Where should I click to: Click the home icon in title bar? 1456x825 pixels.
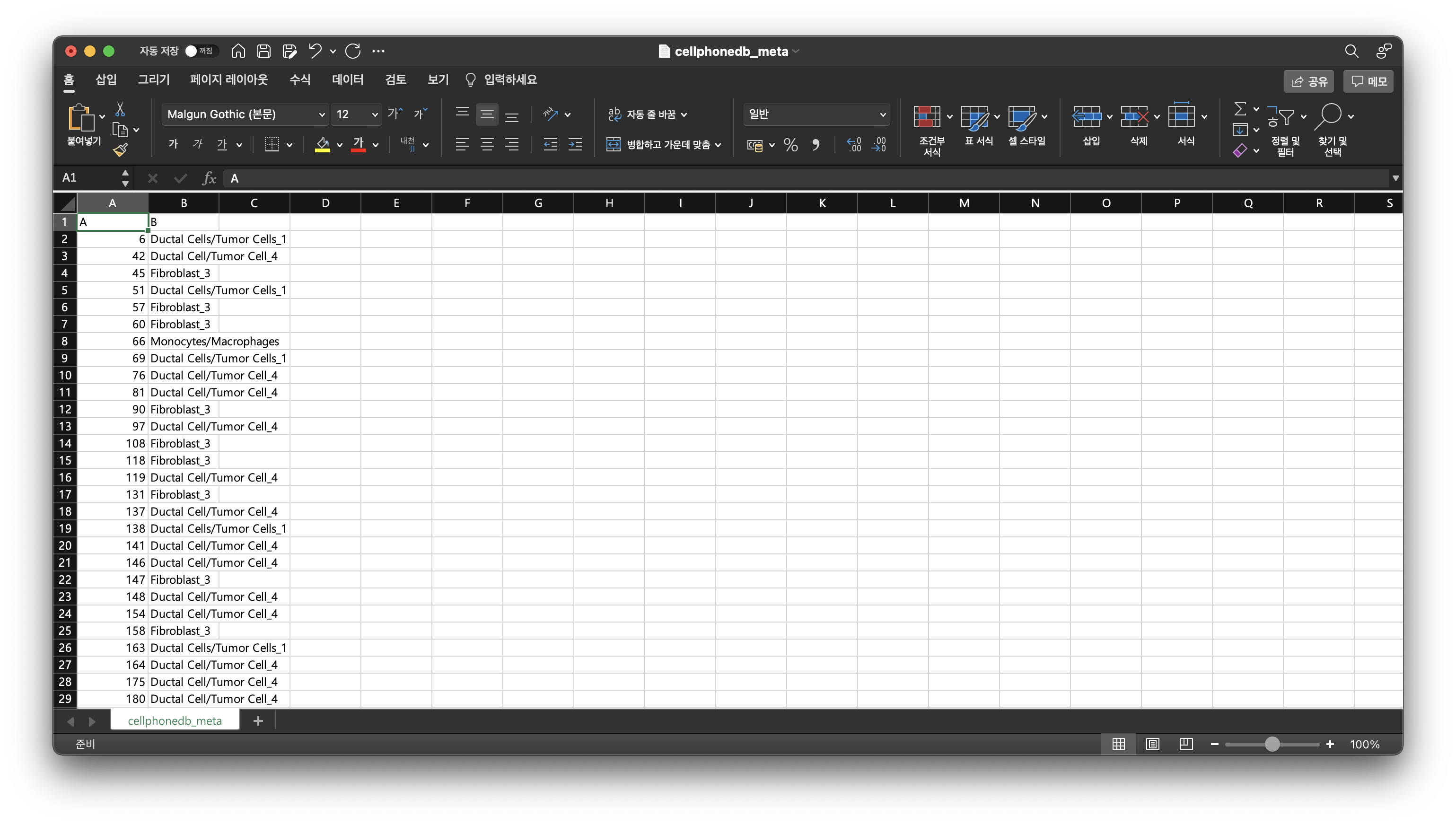pos(238,51)
